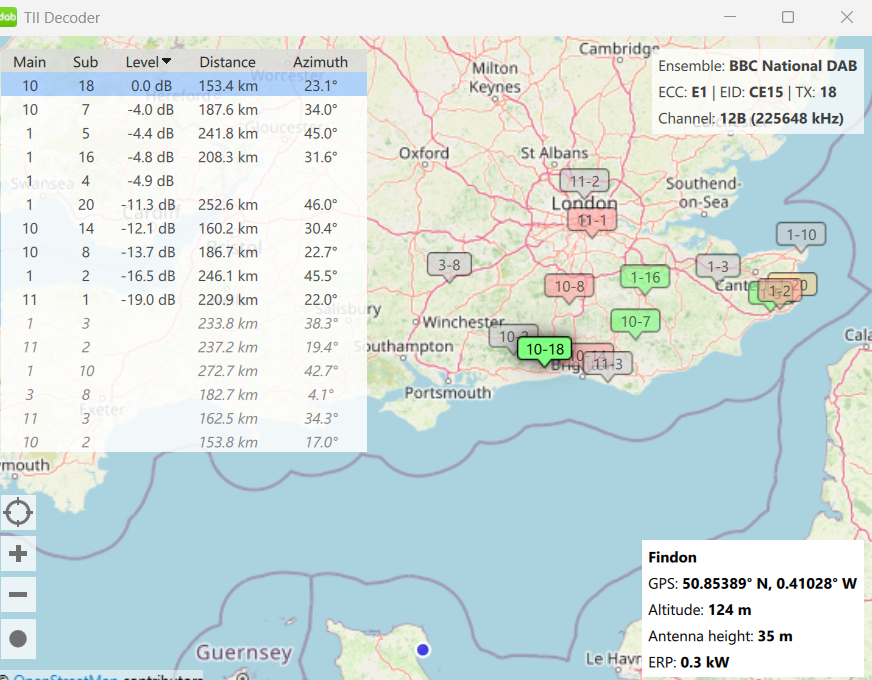The width and height of the screenshot is (872, 680).
Task: Select row with distance 187.6 km
Action: coord(184,110)
